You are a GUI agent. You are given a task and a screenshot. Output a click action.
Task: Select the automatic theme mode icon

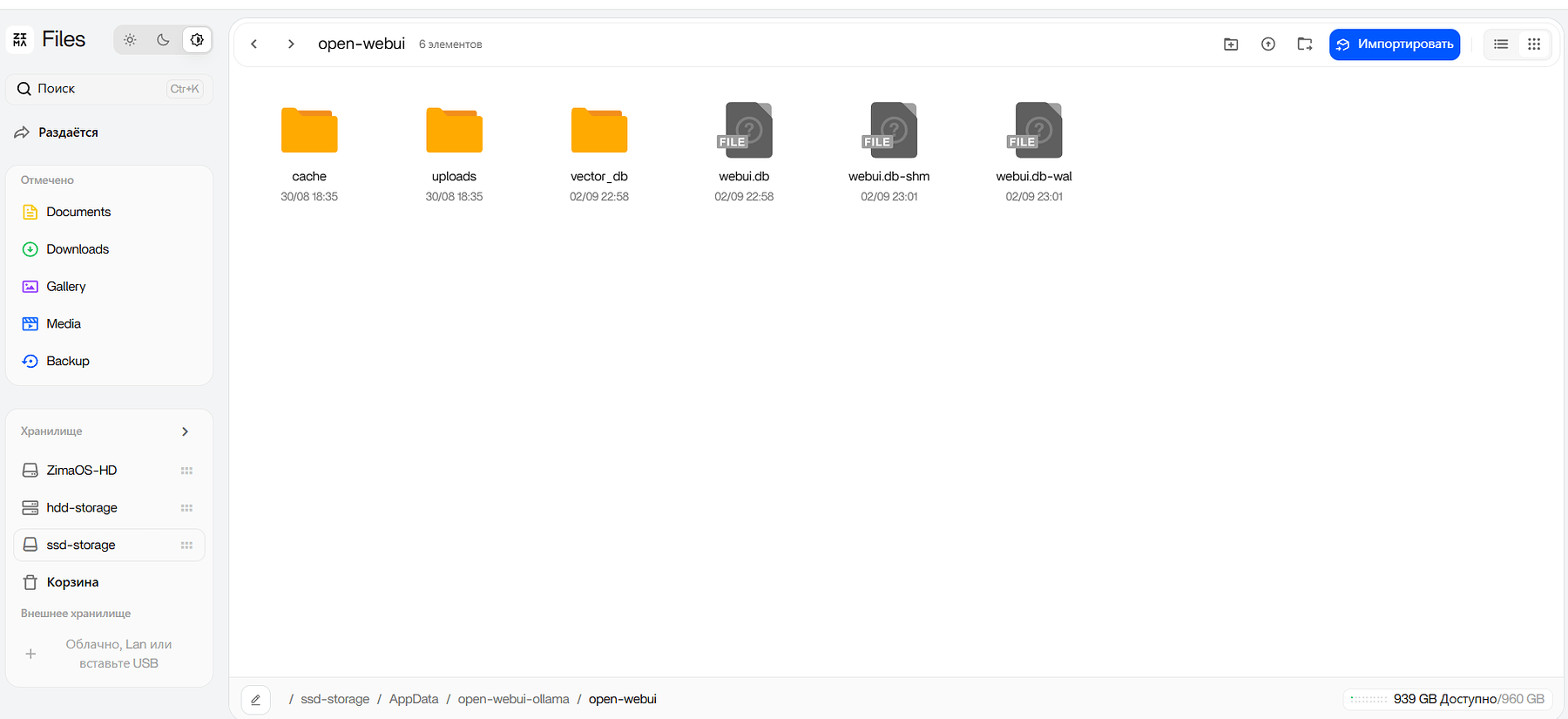[197, 40]
